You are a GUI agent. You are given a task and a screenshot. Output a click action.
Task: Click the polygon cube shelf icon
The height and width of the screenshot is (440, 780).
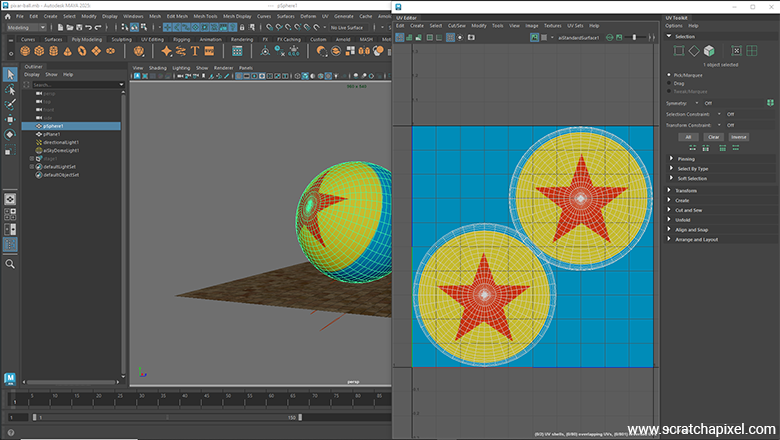coord(39,51)
